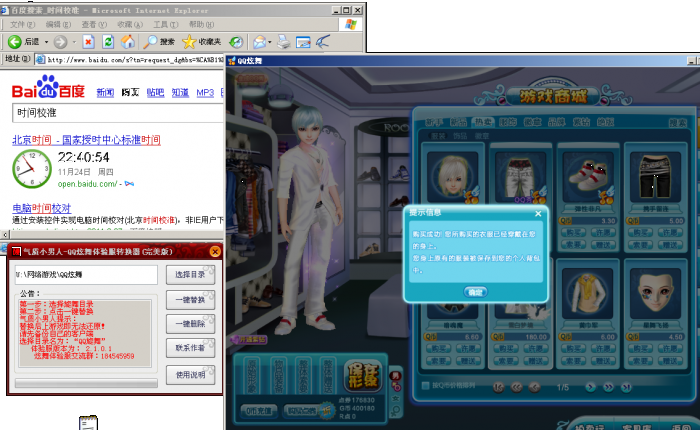
Task: Click the 一键删除 button
Action: [190, 324]
